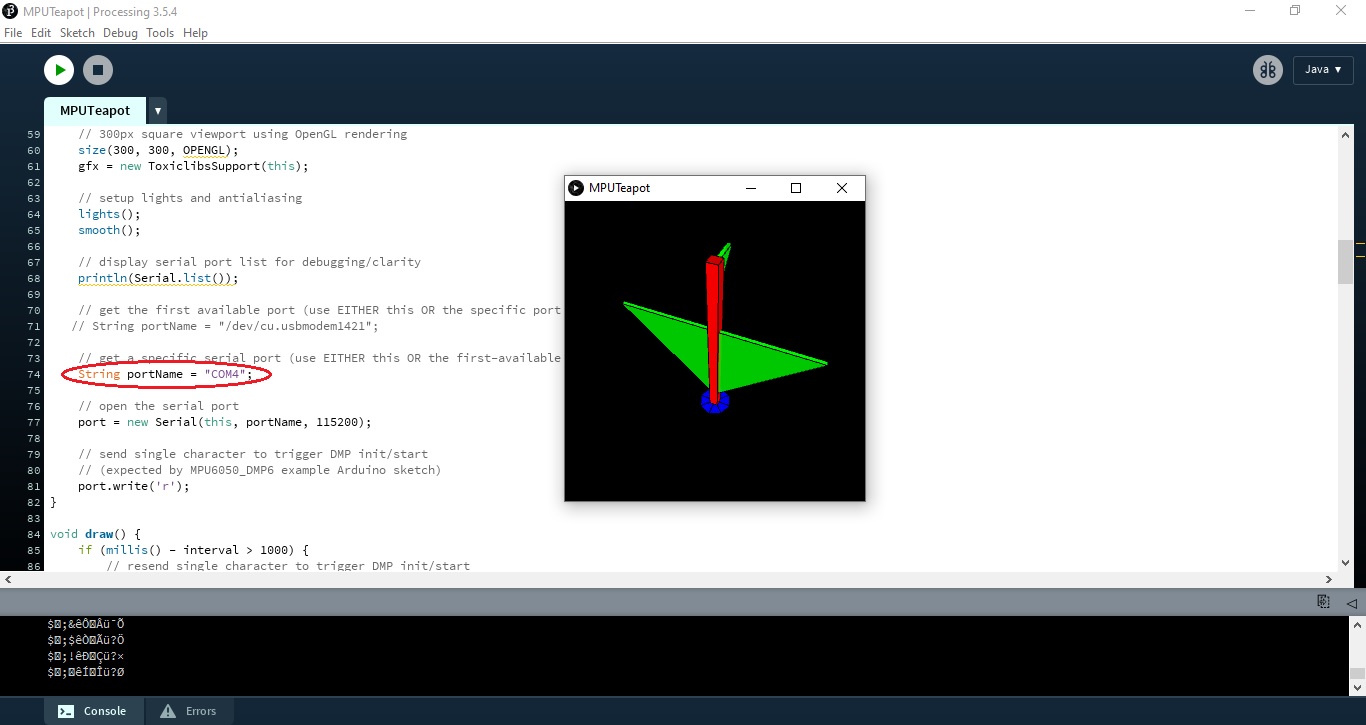Clear the console with the dashed-page icon
The height and width of the screenshot is (725, 1366).
click(1322, 601)
